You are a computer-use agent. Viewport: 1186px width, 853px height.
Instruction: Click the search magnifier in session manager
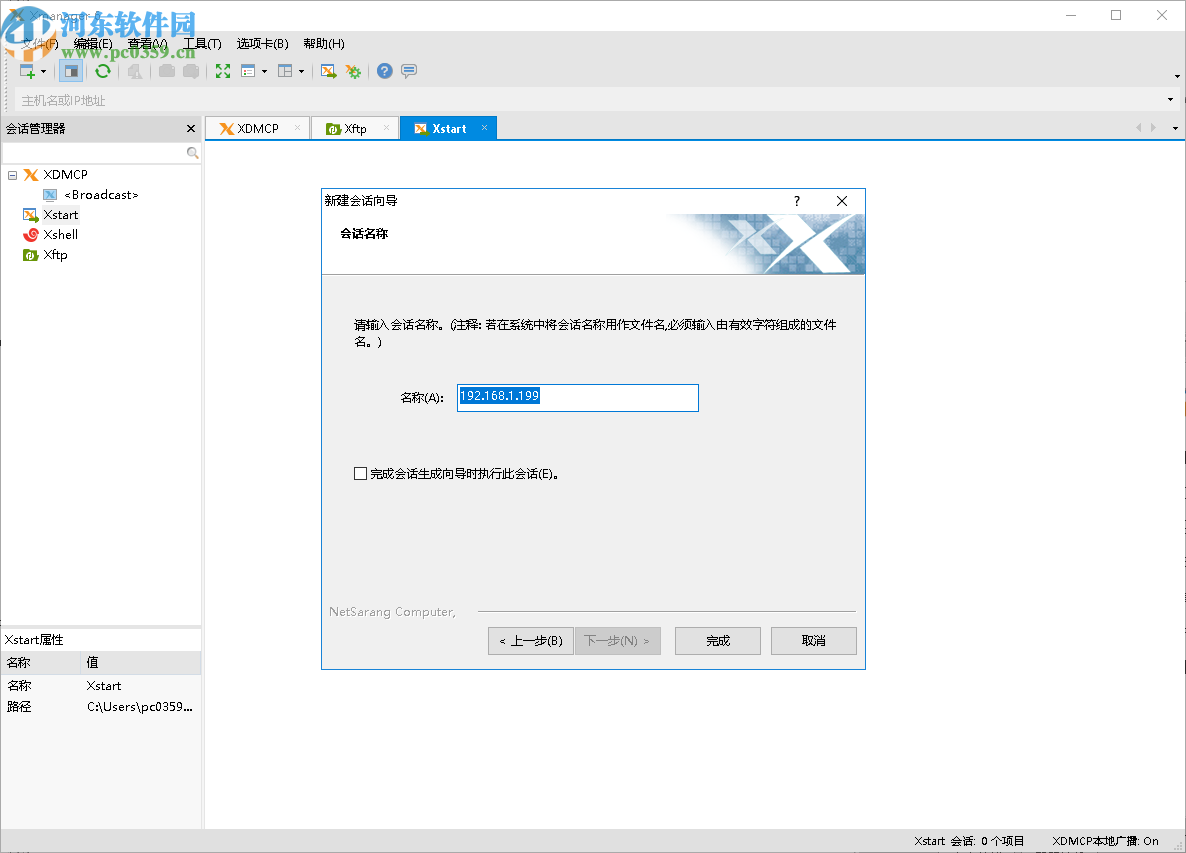(x=191, y=152)
